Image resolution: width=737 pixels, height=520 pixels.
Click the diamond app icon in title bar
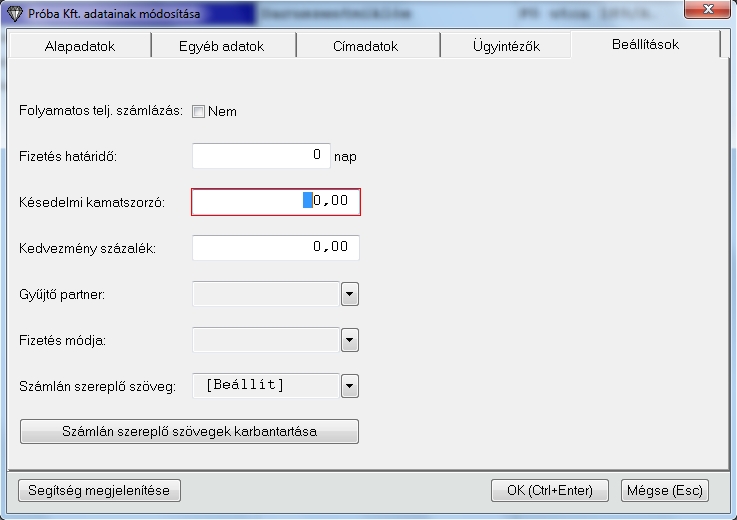tap(14, 13)
